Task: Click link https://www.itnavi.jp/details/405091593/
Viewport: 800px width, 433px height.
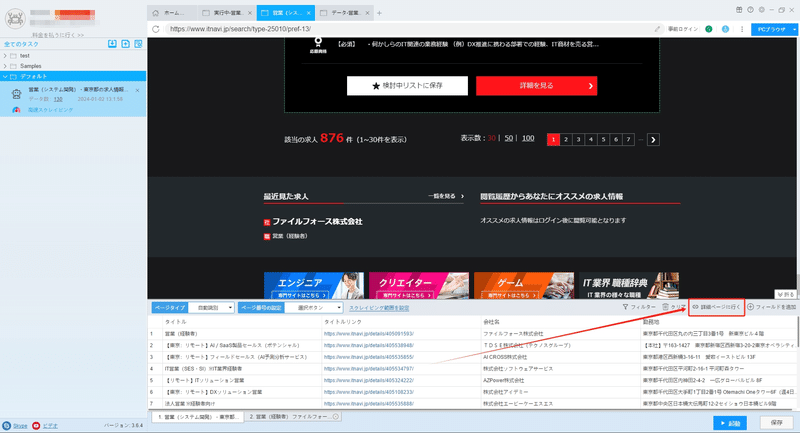Action: pos(368,334)
